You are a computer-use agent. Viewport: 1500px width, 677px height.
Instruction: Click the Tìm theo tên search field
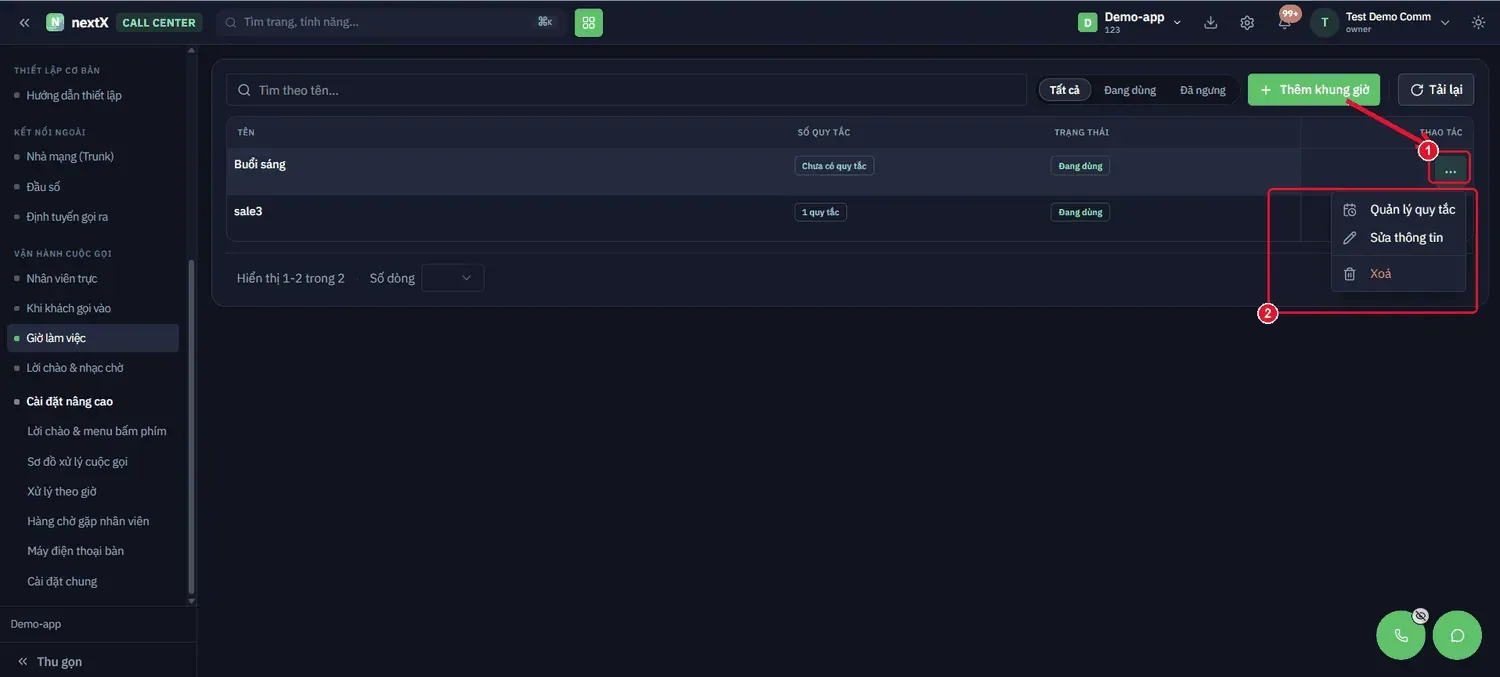(x=627, y=90)
